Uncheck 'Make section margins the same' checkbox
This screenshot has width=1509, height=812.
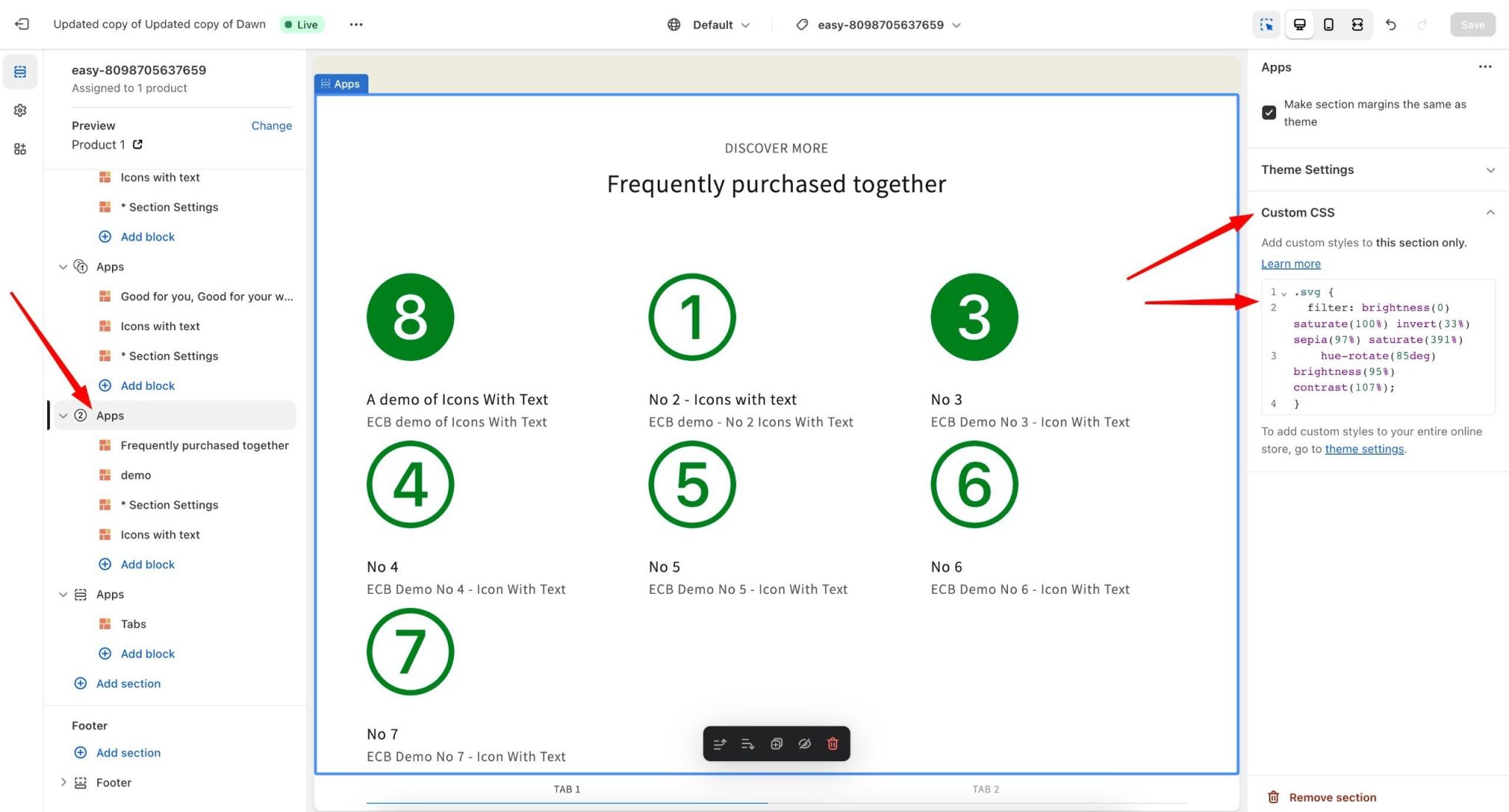1269,113
